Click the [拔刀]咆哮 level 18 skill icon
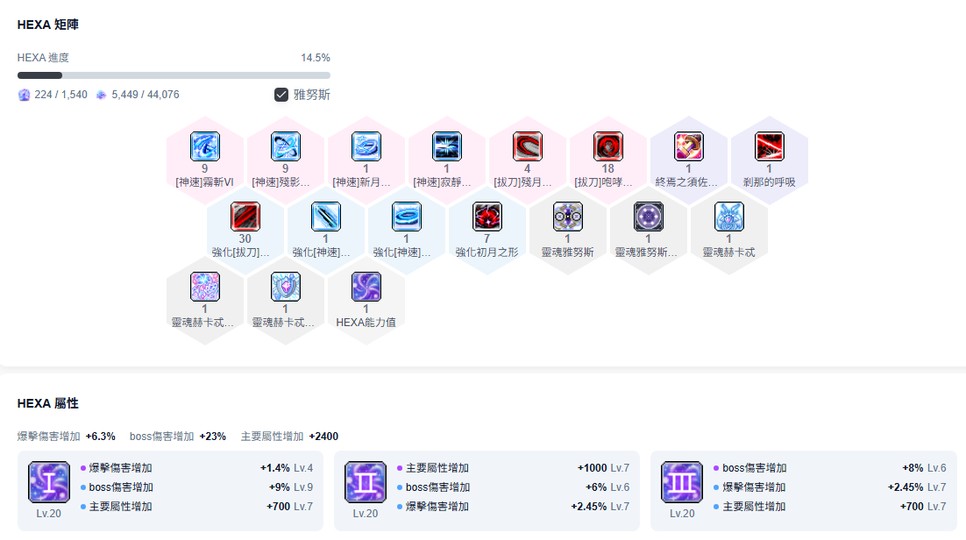 [x=608, y=147]
